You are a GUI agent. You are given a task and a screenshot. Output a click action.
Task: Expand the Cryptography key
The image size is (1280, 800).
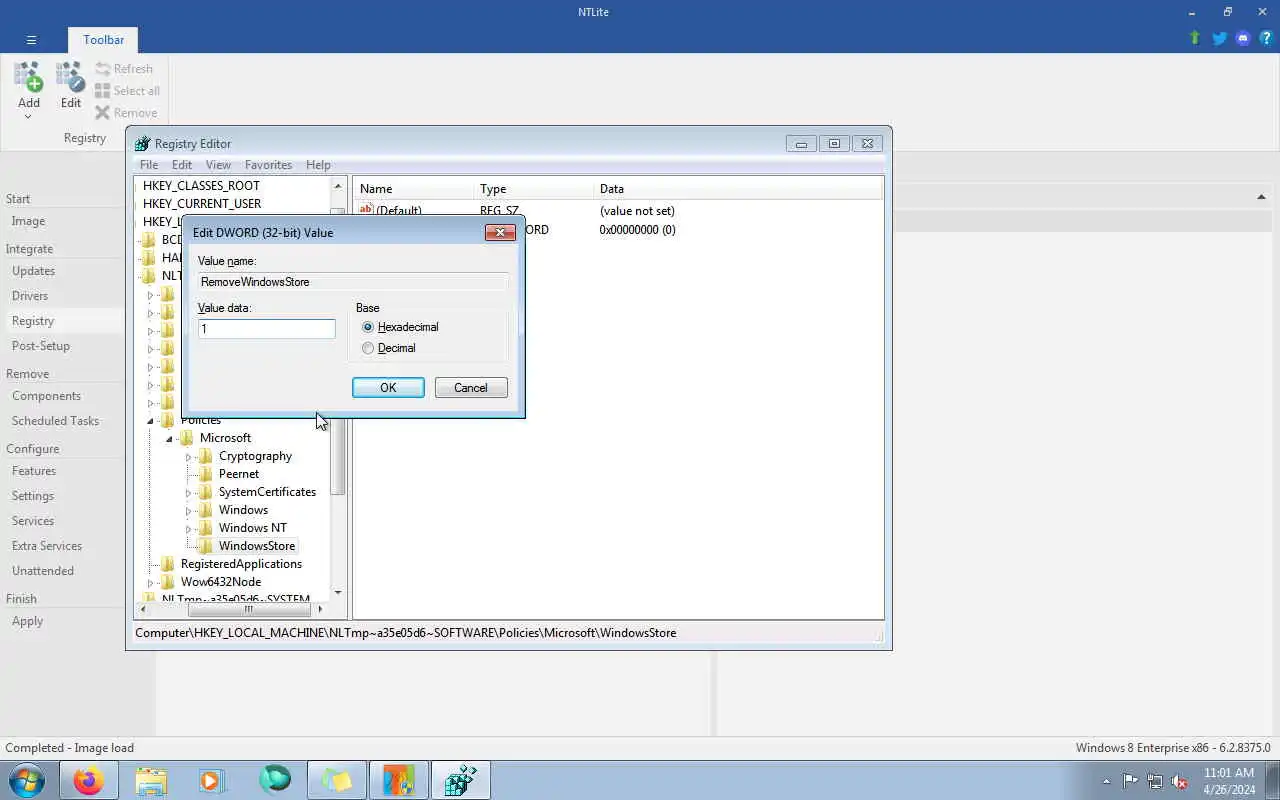point(188,457)
